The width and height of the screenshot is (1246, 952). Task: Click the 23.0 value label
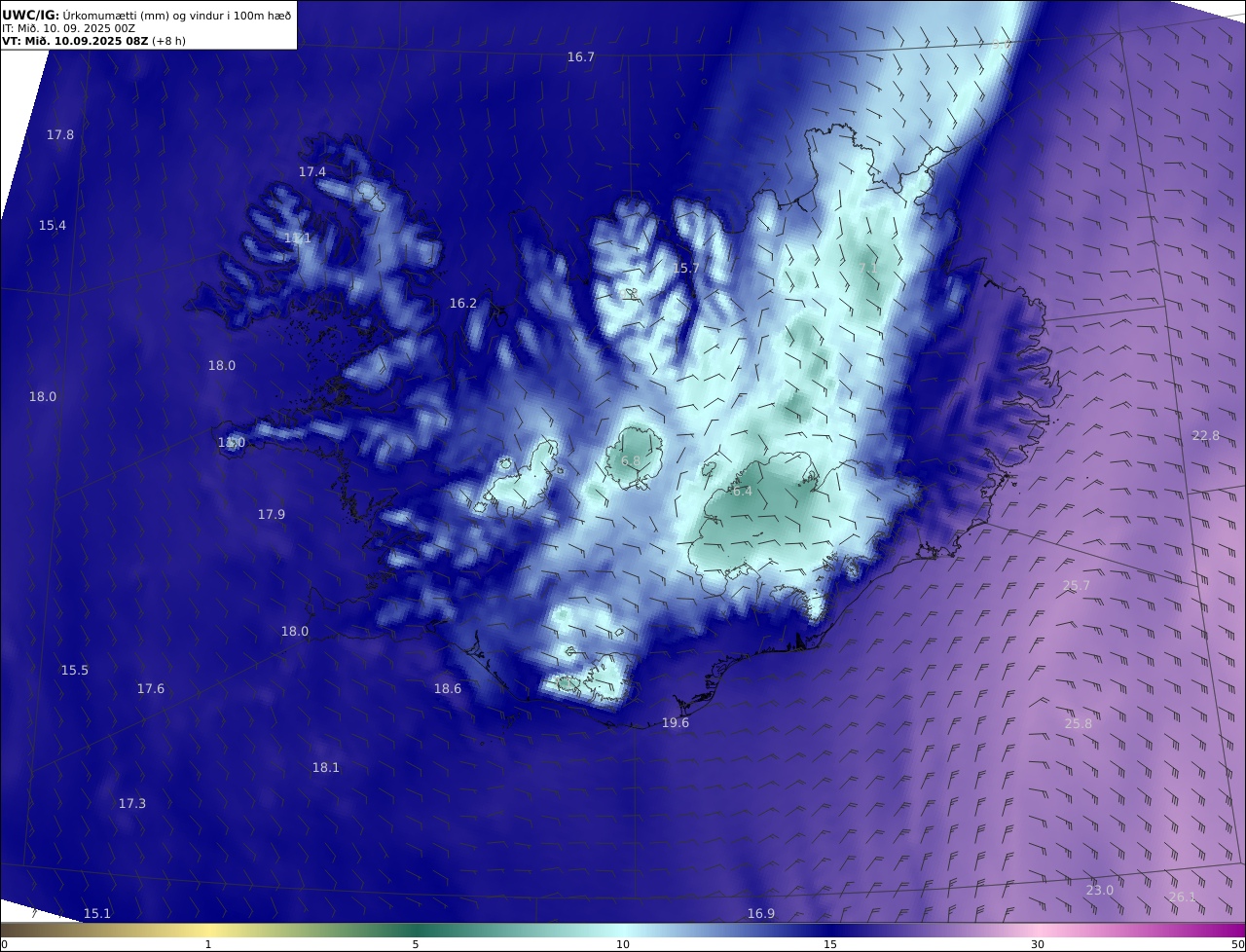click(1100, 891)
